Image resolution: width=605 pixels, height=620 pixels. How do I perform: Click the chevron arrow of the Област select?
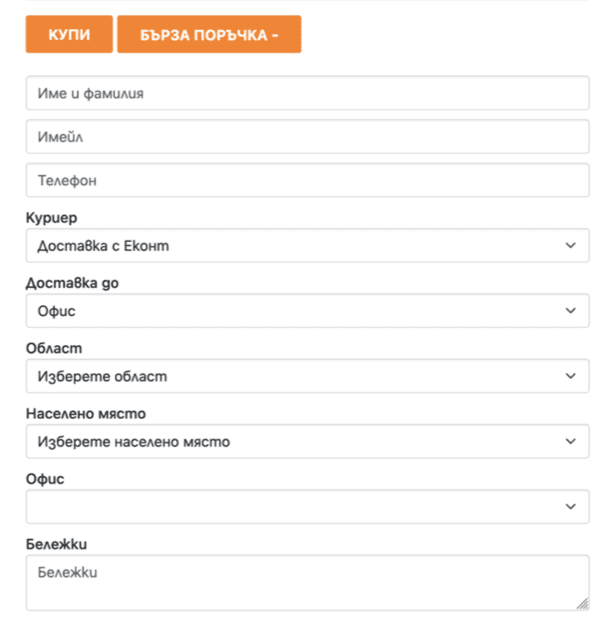point(570,376)
